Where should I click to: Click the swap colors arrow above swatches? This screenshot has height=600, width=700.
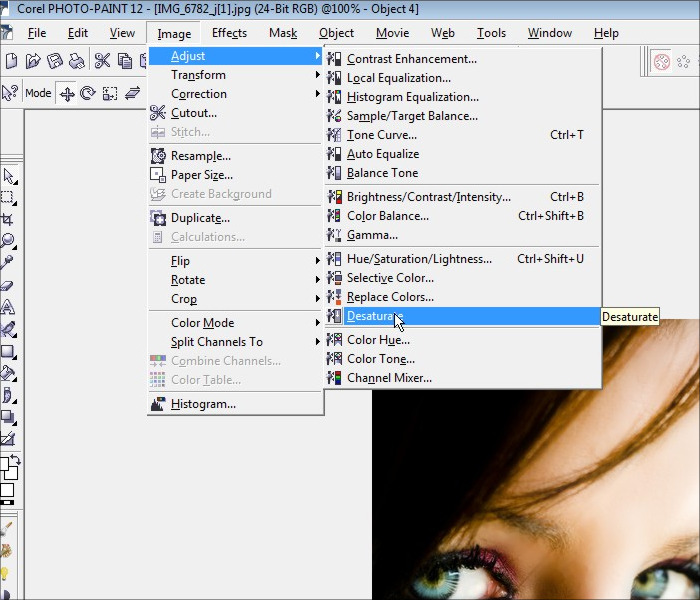[x=18, y=462]
